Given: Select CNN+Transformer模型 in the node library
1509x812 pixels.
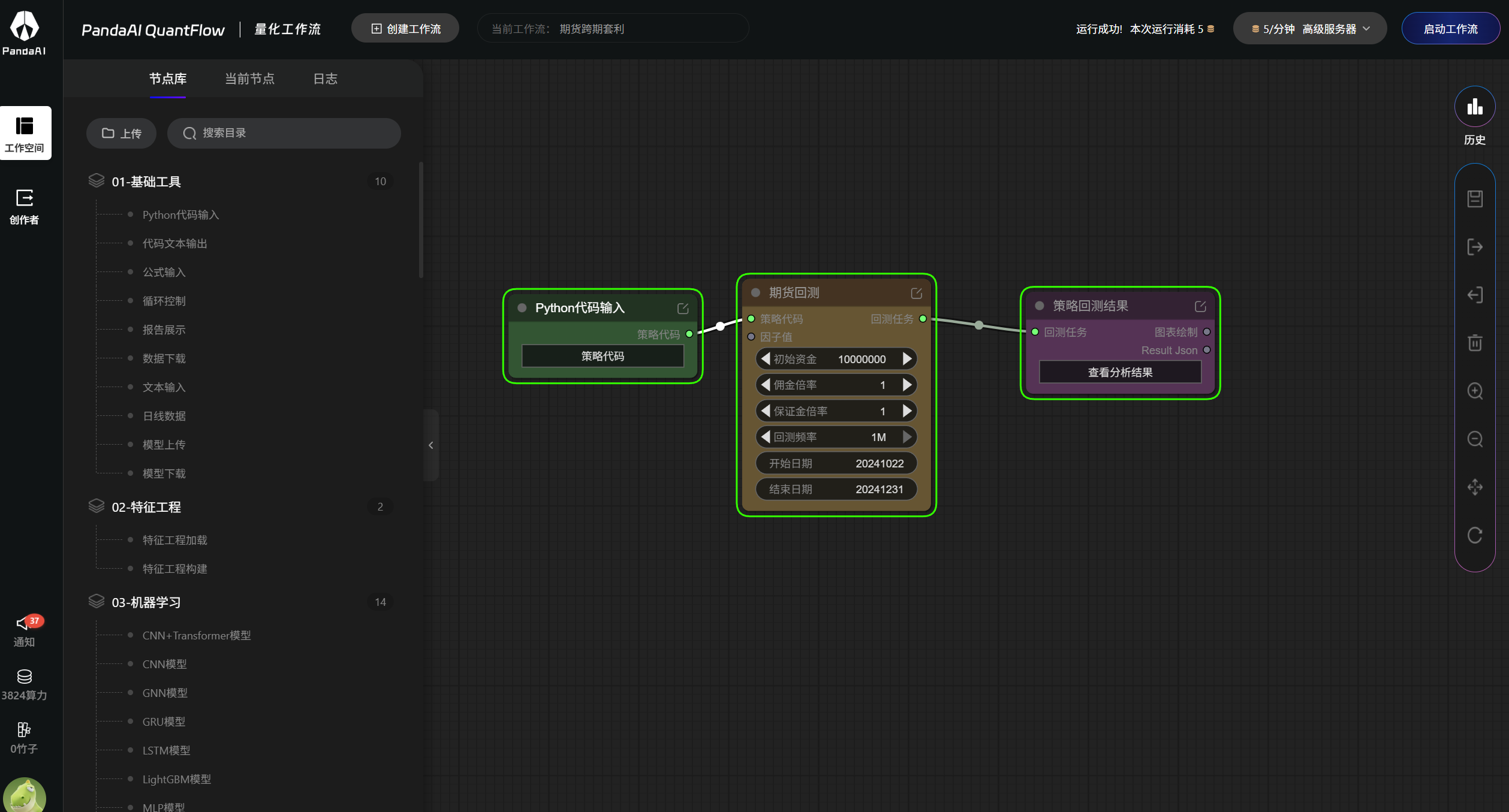Looking at the screenshot, I should pos(197,635).
